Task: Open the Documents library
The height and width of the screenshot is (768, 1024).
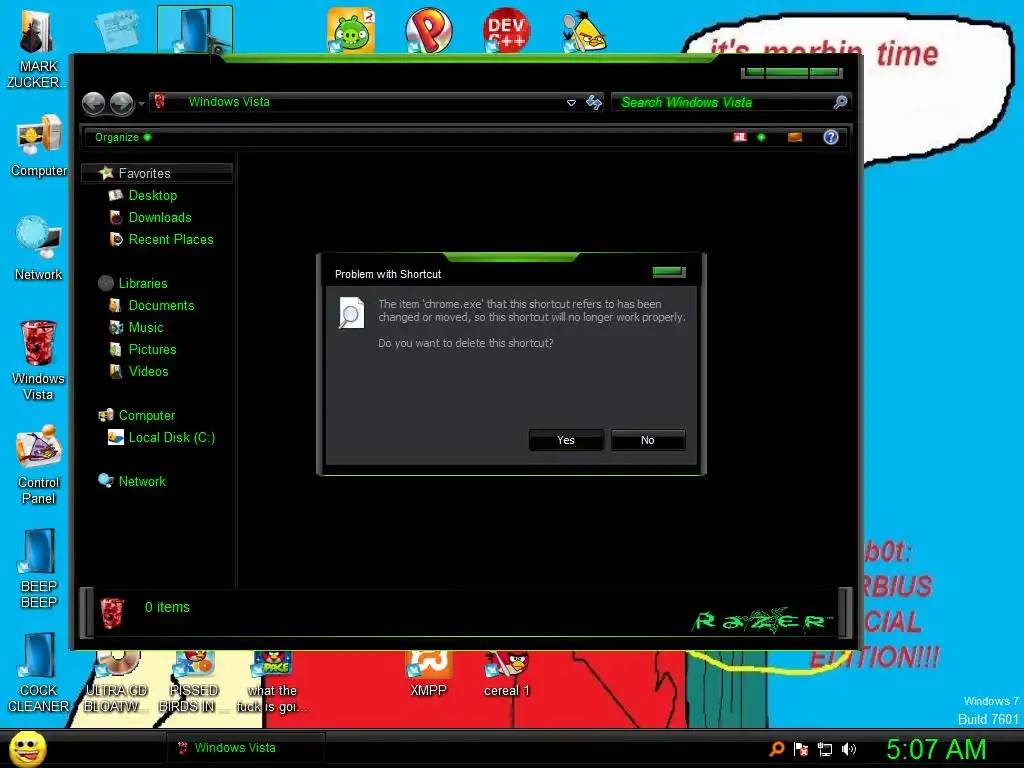Action: 161,306
